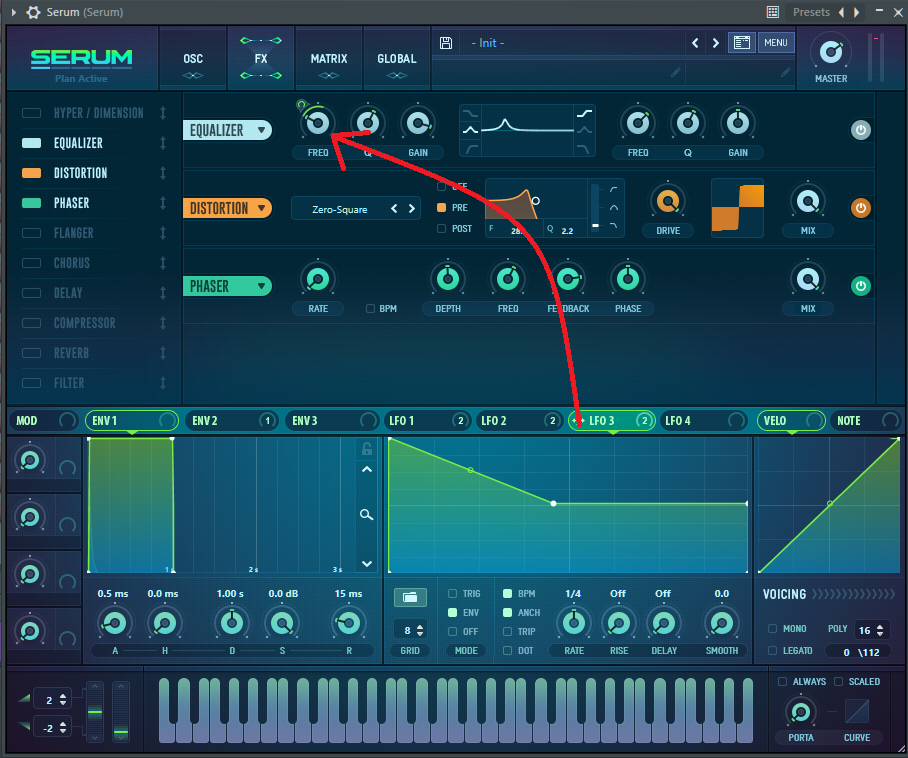The image size is (908, 758).
Task: Enable the Filter effect
Action: click(x=31, y=383)
